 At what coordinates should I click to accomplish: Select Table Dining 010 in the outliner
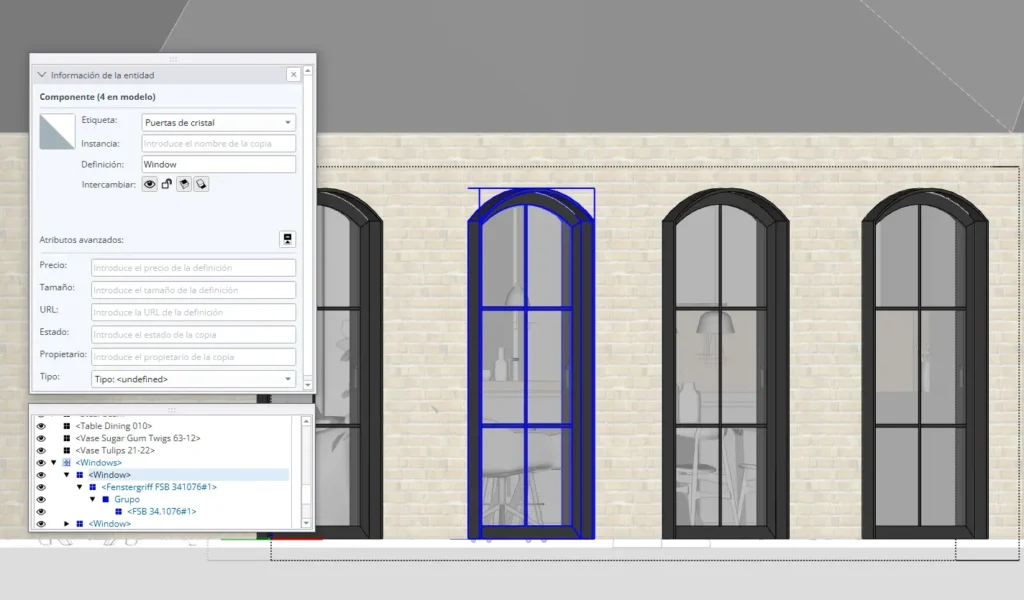click(x=114, y=426)
